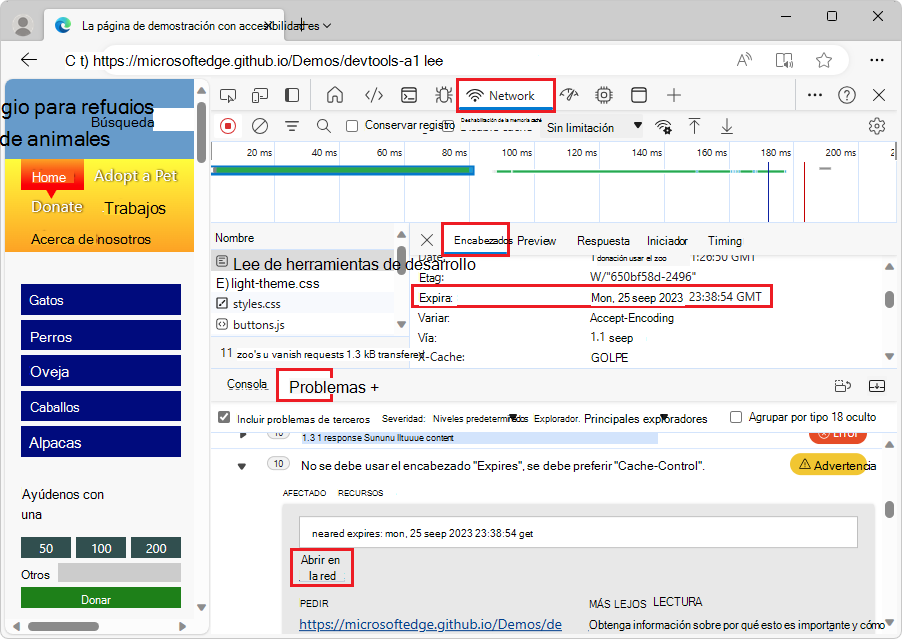Open DevTools help icon

click(847, 95)
